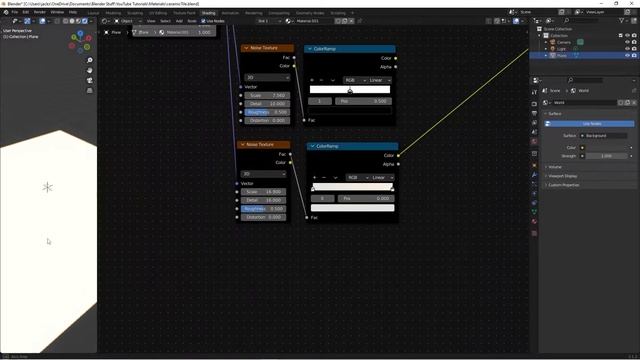This screenshot has width=640, height=360.
Task: Click the zoom magnifier icon in viewport
Action: (x=90, y=60)
